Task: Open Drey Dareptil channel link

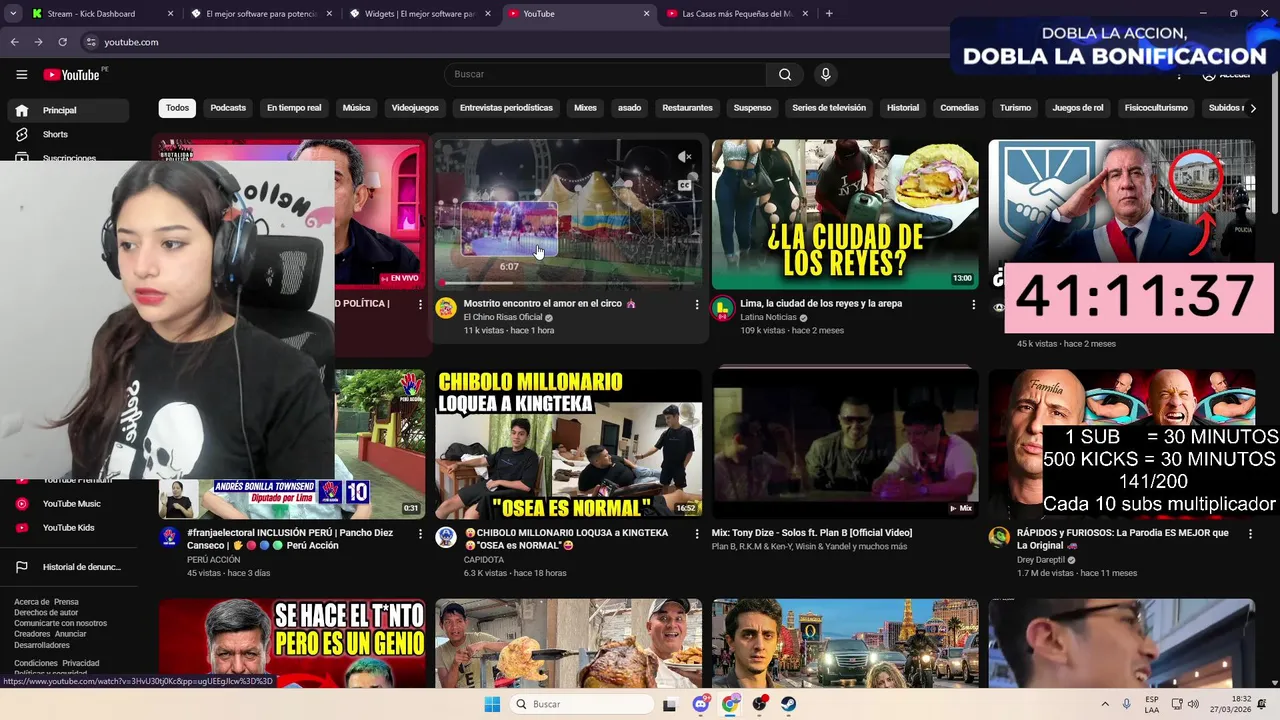Action: tap(1042, 560)
